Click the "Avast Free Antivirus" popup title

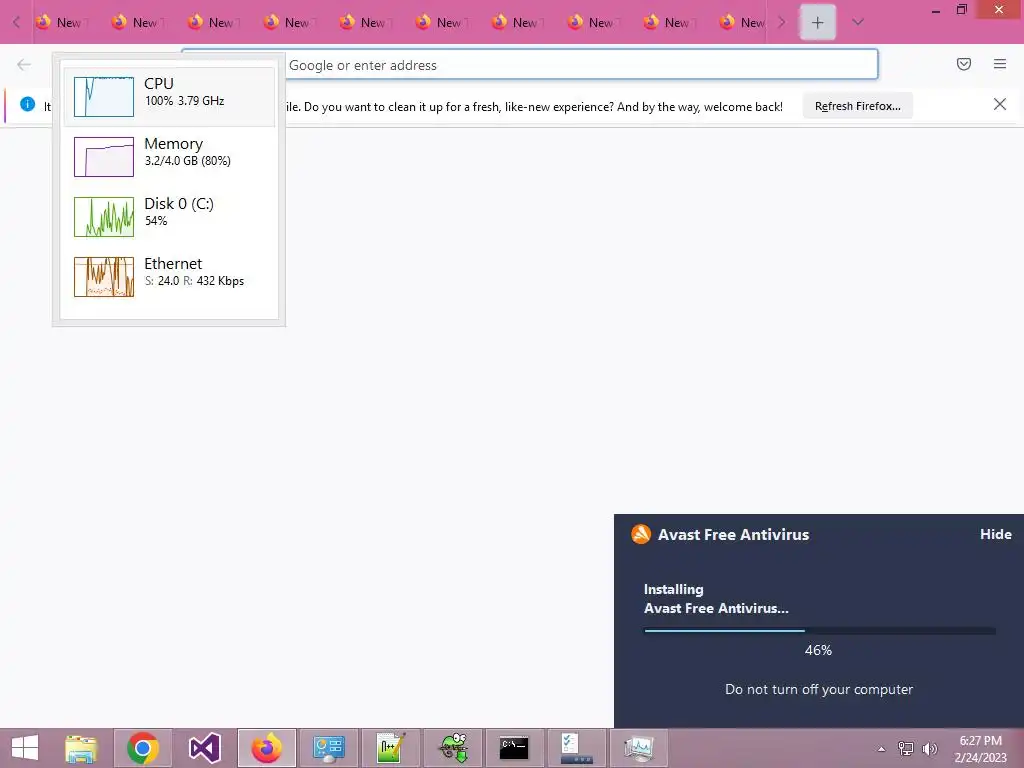click(733, 535)
